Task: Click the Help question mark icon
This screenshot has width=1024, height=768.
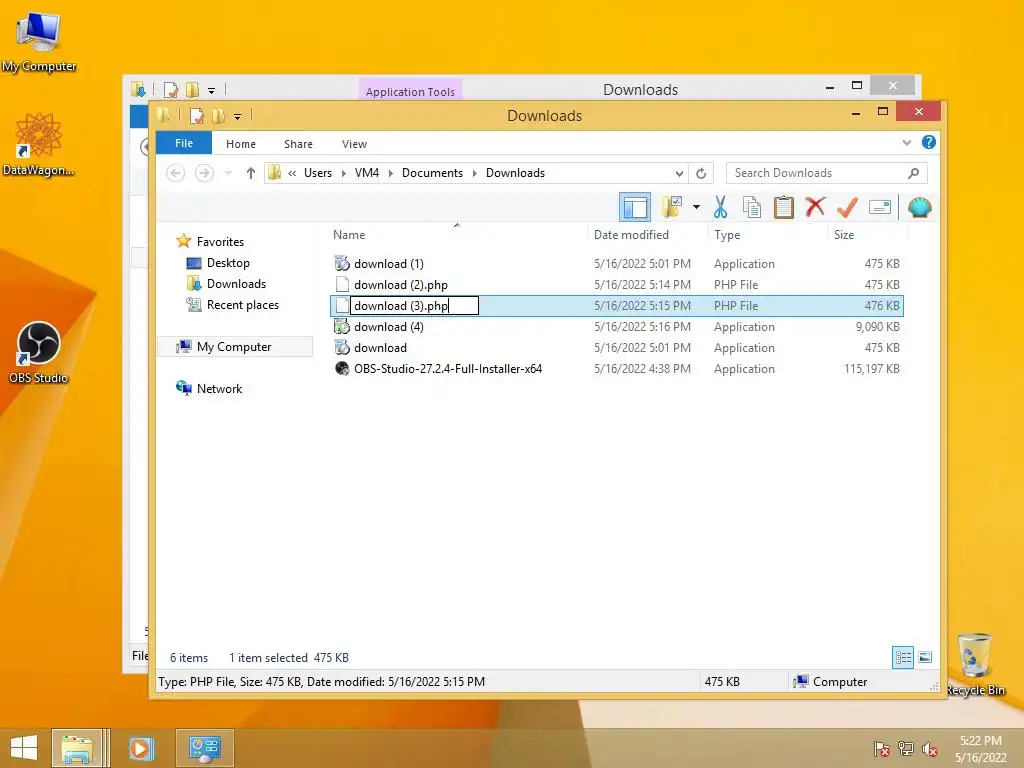Action: coord(929,142)
